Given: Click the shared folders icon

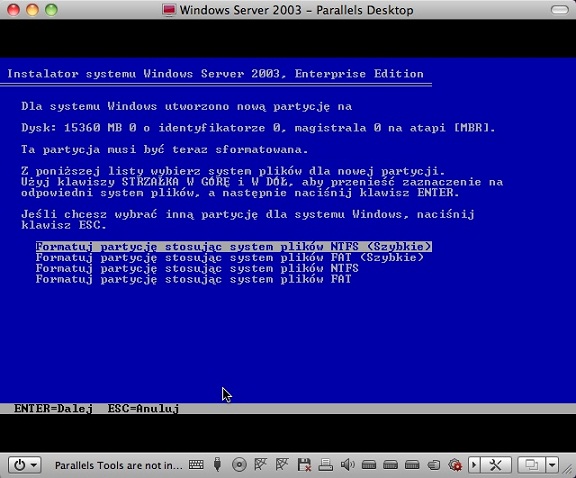Looking at the screenshot, I should pyautogui.click(x=434, y=465).
